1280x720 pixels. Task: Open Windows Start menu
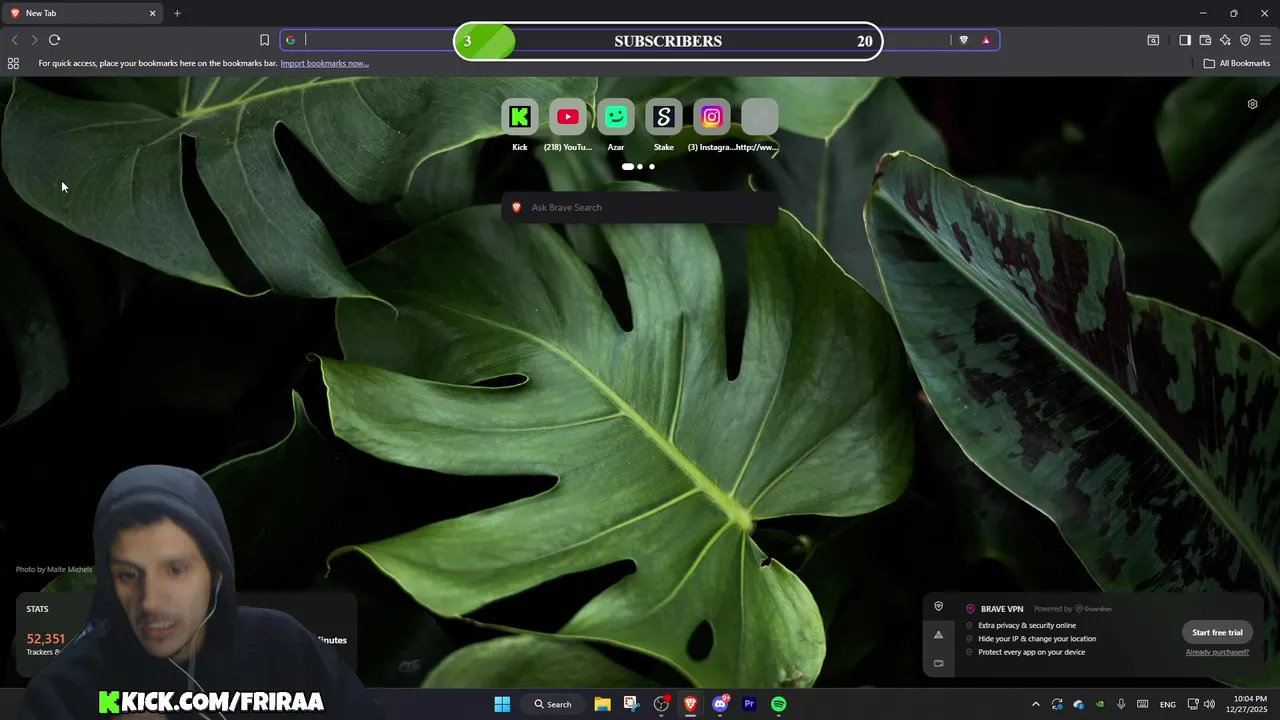coord(502,704)
